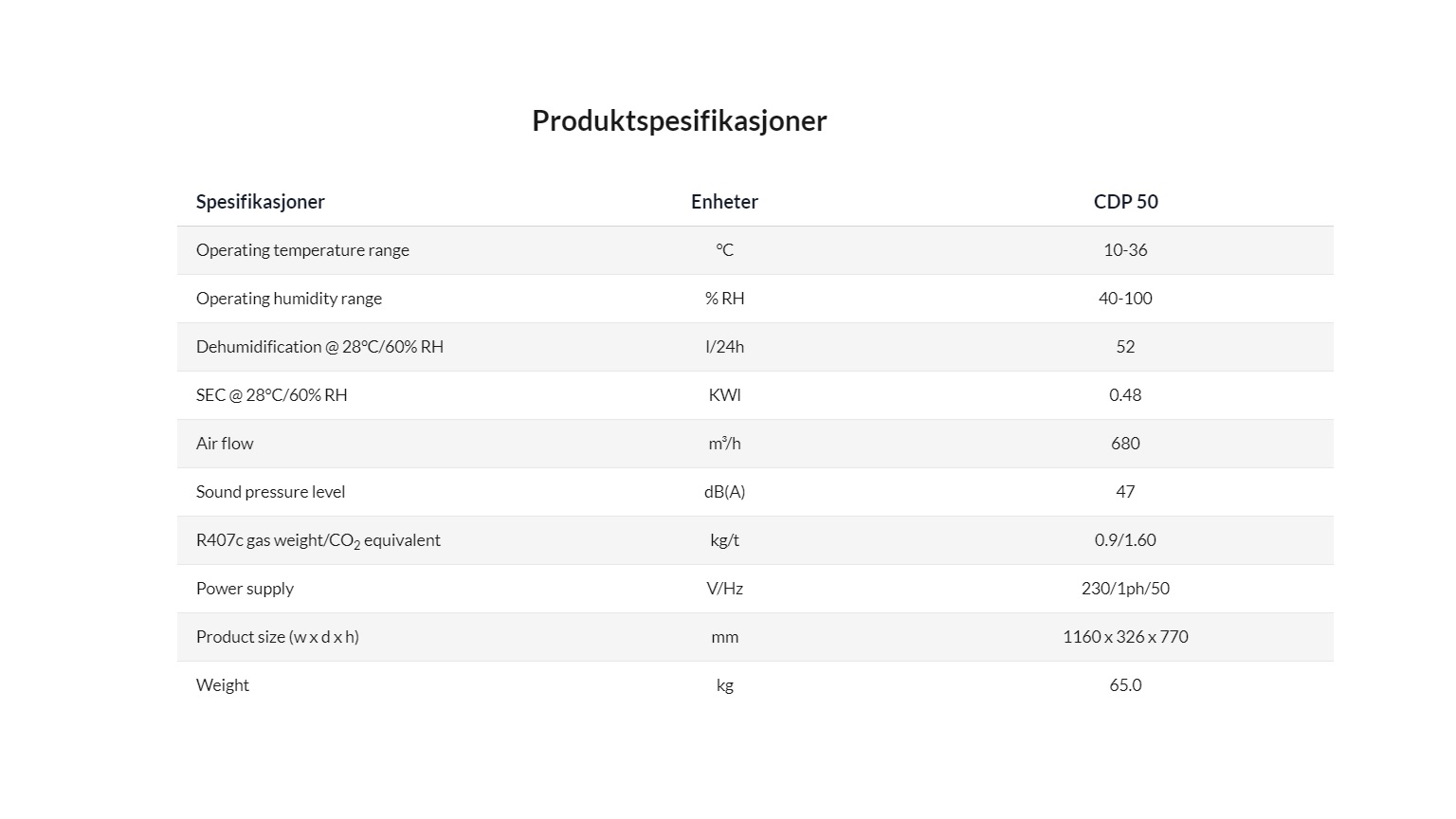Click the dB(A) unit cell
The width and height of the screenshot is (1456, 819).
[x=724, y=492]
